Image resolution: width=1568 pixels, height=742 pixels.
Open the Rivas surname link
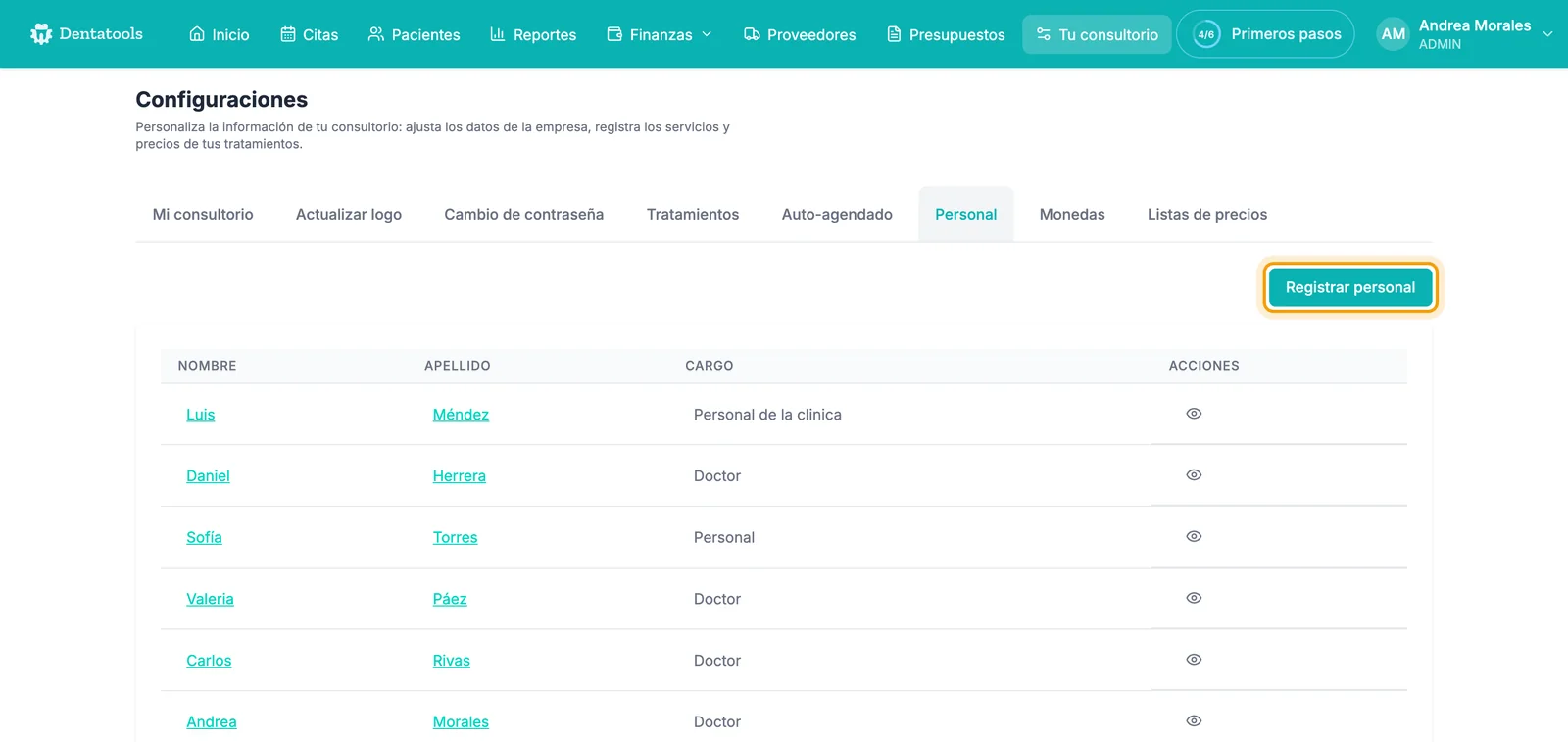[x=452, y=661]
